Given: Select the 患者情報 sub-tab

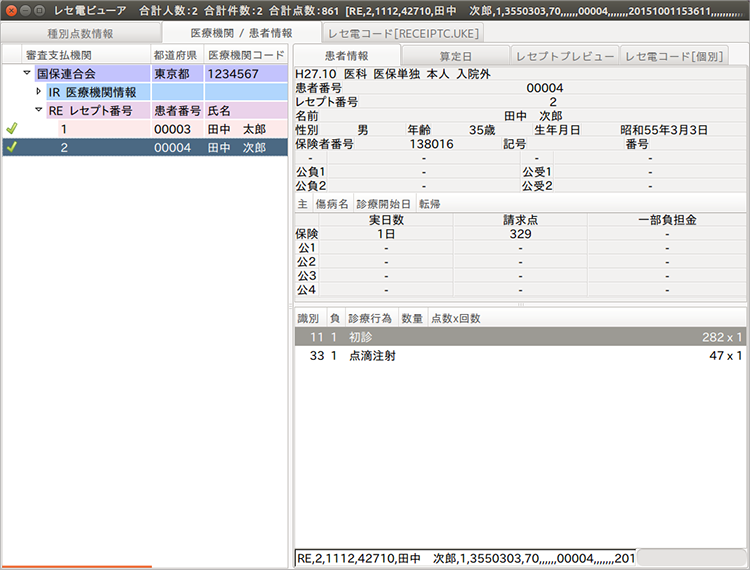Looking at the screenshot, I should [346, 56].
